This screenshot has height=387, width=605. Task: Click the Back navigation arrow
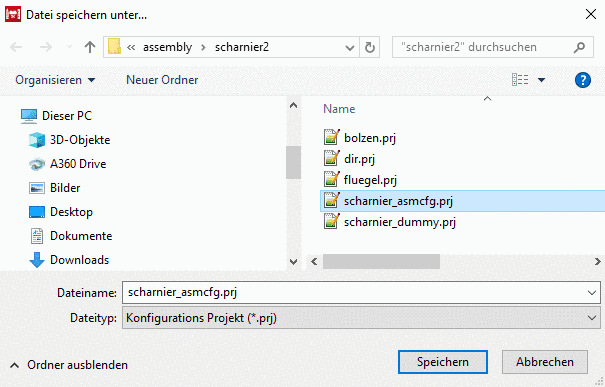16,47
